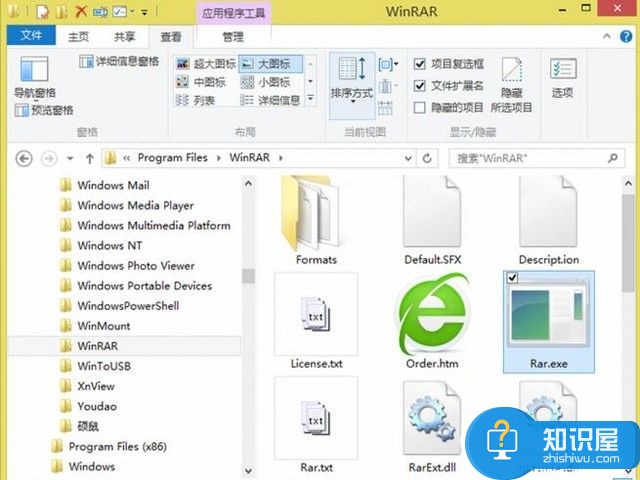Refresh the current folder
This screenshot has height=480, width=640.
[x=427, y=158]
